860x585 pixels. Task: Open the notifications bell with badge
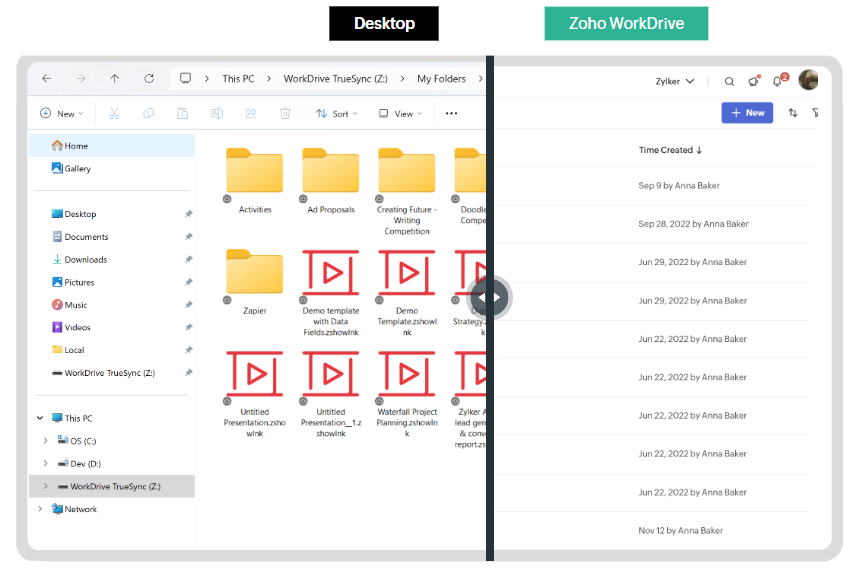779,80
